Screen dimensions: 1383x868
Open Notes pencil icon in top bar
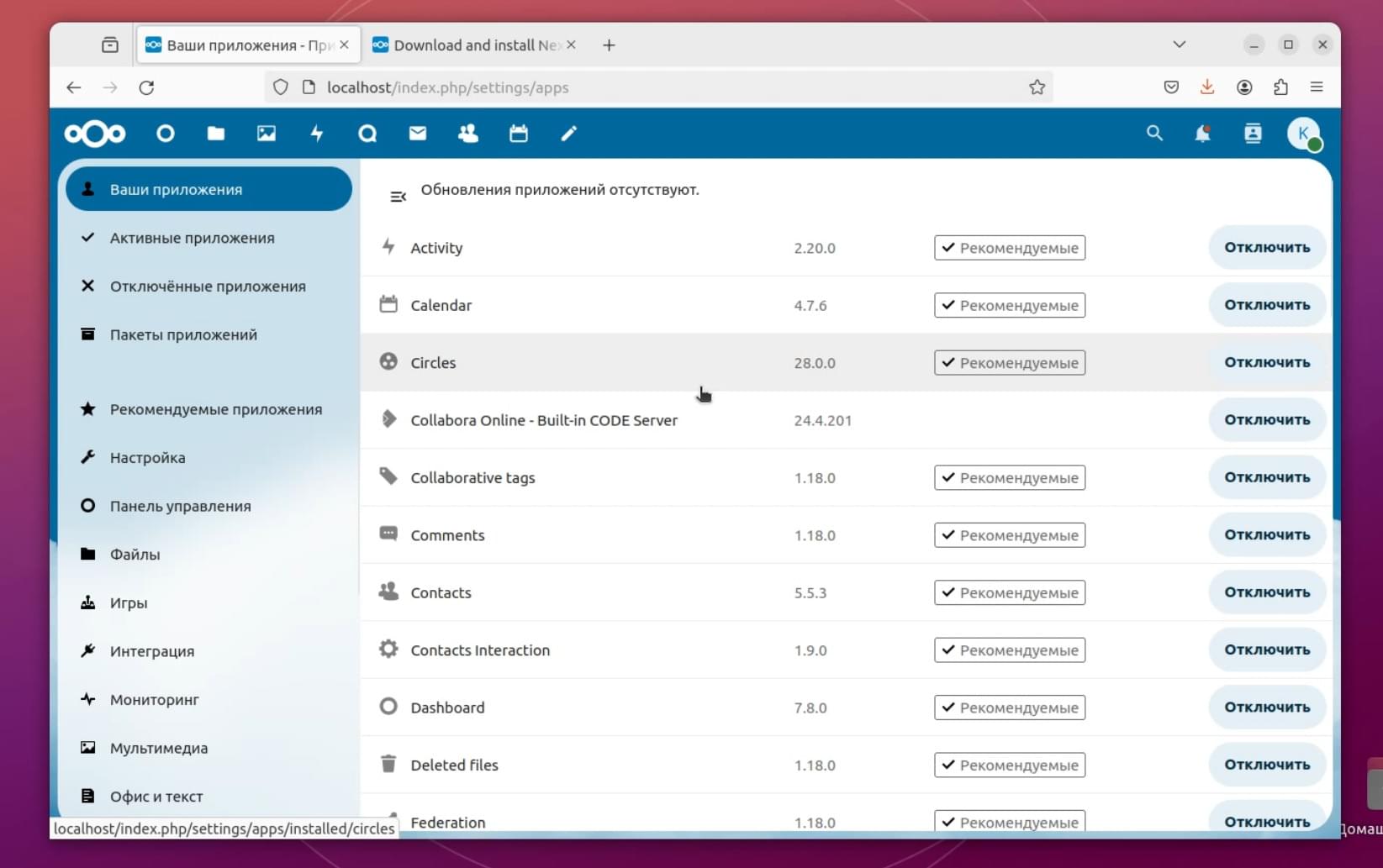click(x=569, y=134)
